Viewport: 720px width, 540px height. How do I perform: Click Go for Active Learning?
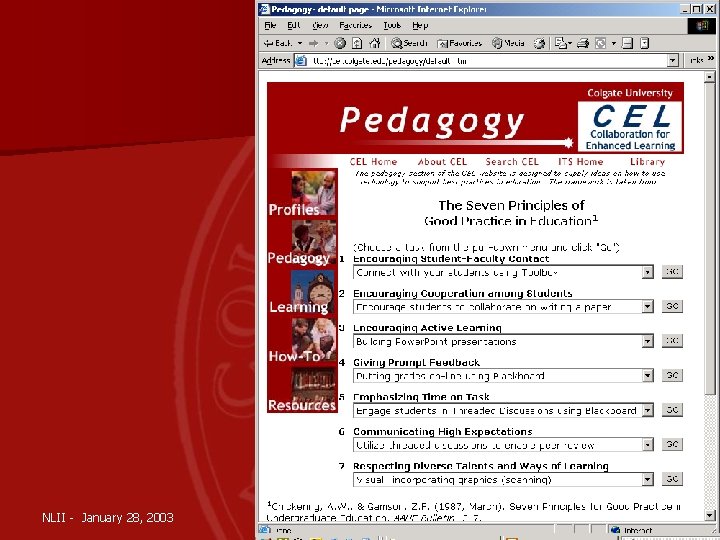point(672,341)
